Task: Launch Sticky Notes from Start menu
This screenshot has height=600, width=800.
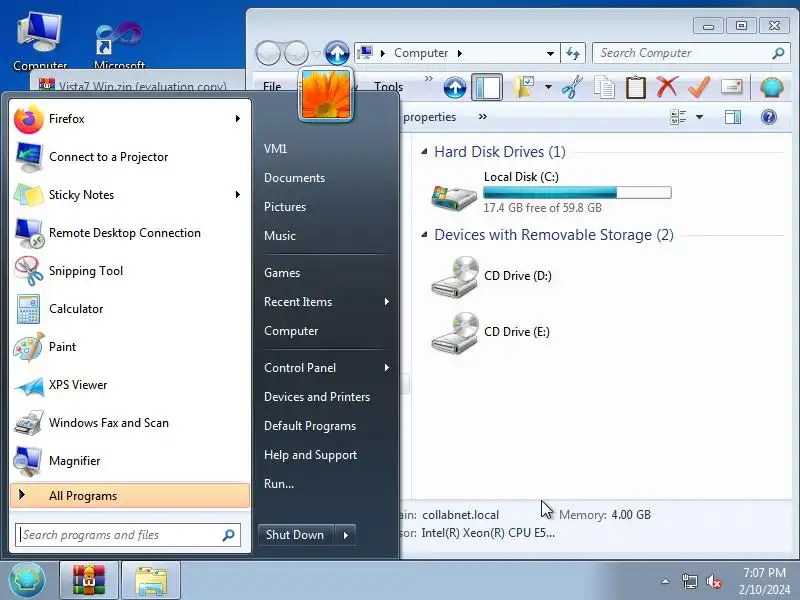Action: pos(130,195)
